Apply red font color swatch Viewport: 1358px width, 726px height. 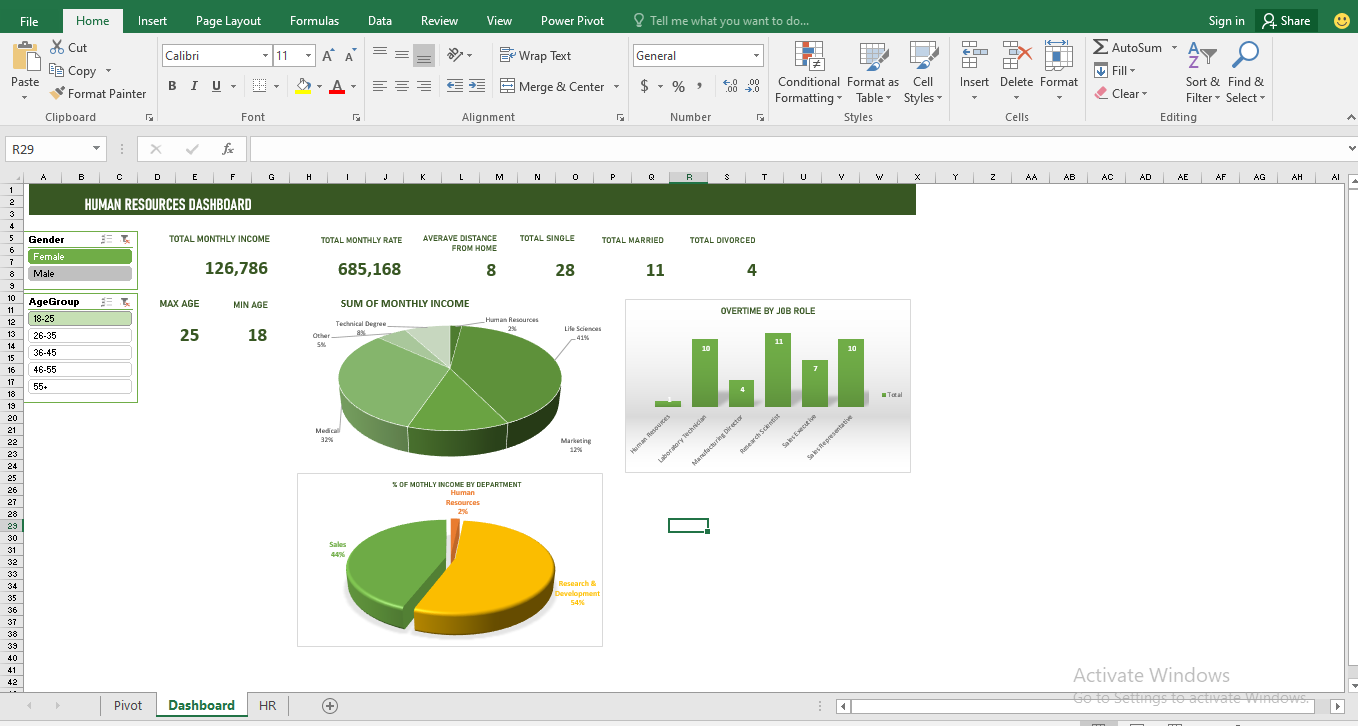click(x=337, y=87)
